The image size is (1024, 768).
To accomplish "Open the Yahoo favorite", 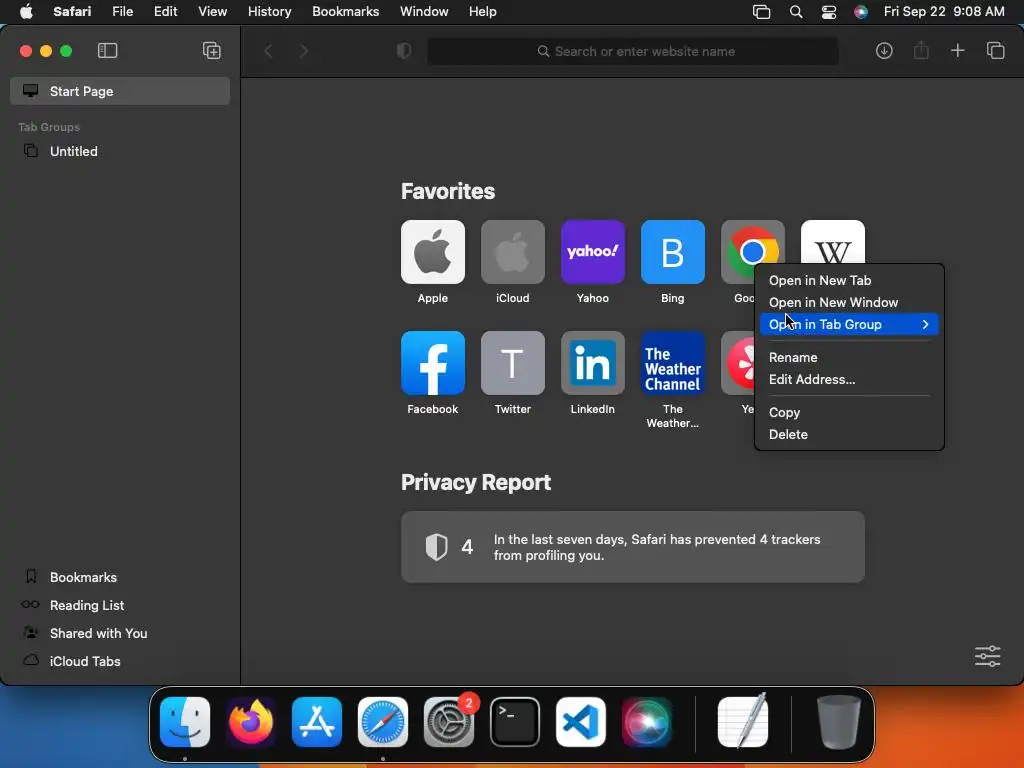I will (593, 252).
